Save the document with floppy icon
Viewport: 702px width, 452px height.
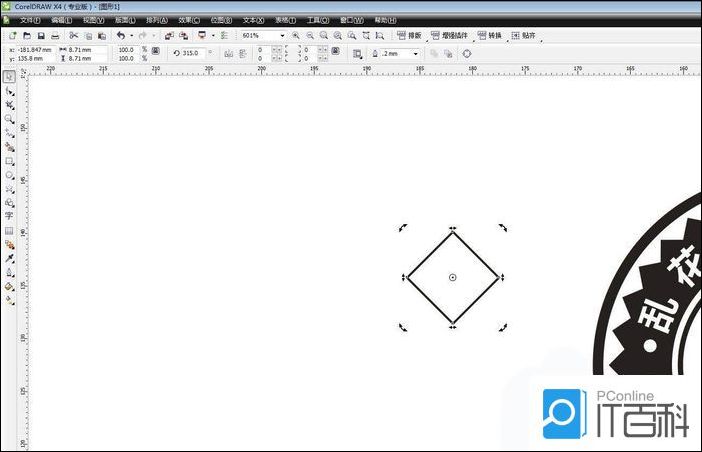[41, 35]
